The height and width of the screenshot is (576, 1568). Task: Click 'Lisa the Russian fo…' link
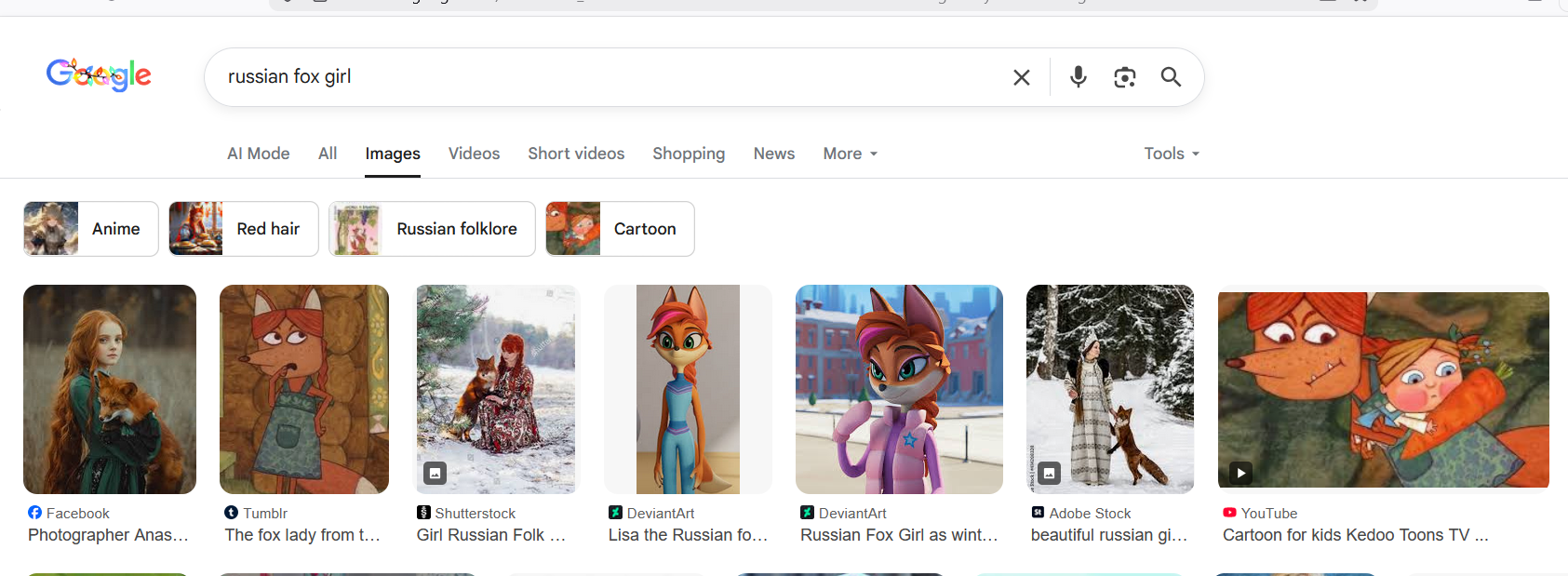click(x=688, y=535)
